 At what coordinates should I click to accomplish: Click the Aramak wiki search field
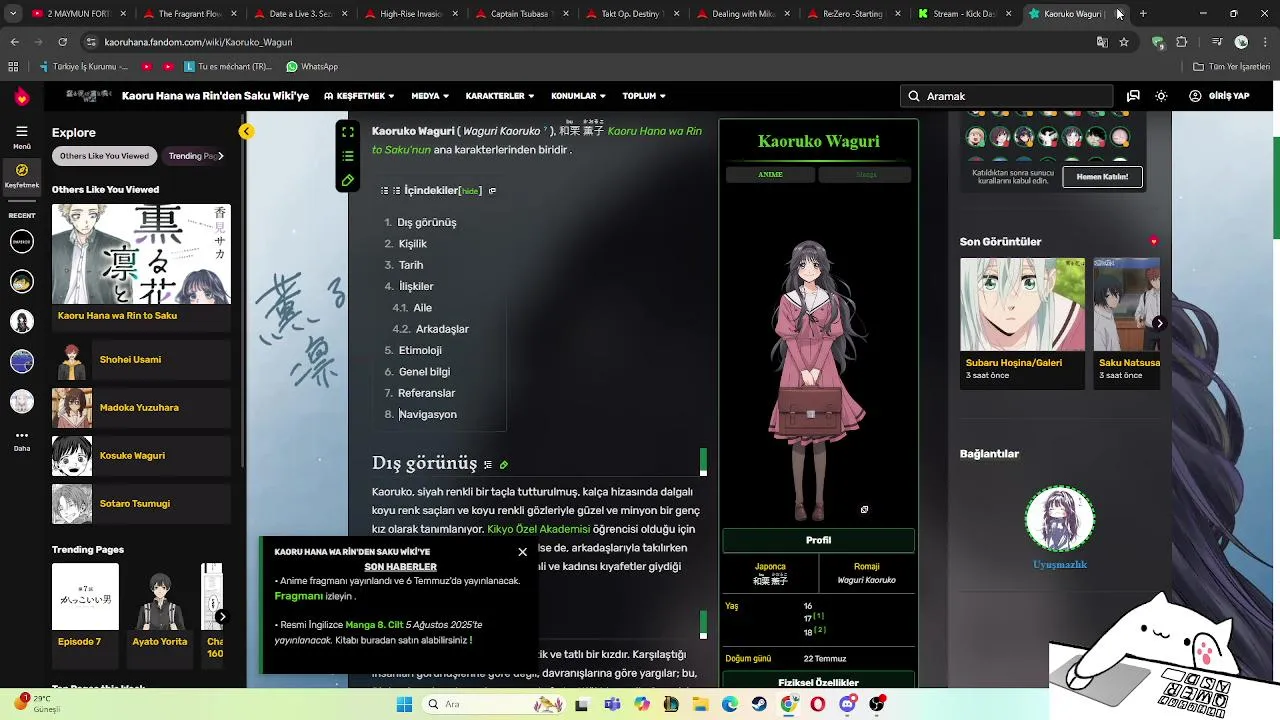tap(1007, 96)
